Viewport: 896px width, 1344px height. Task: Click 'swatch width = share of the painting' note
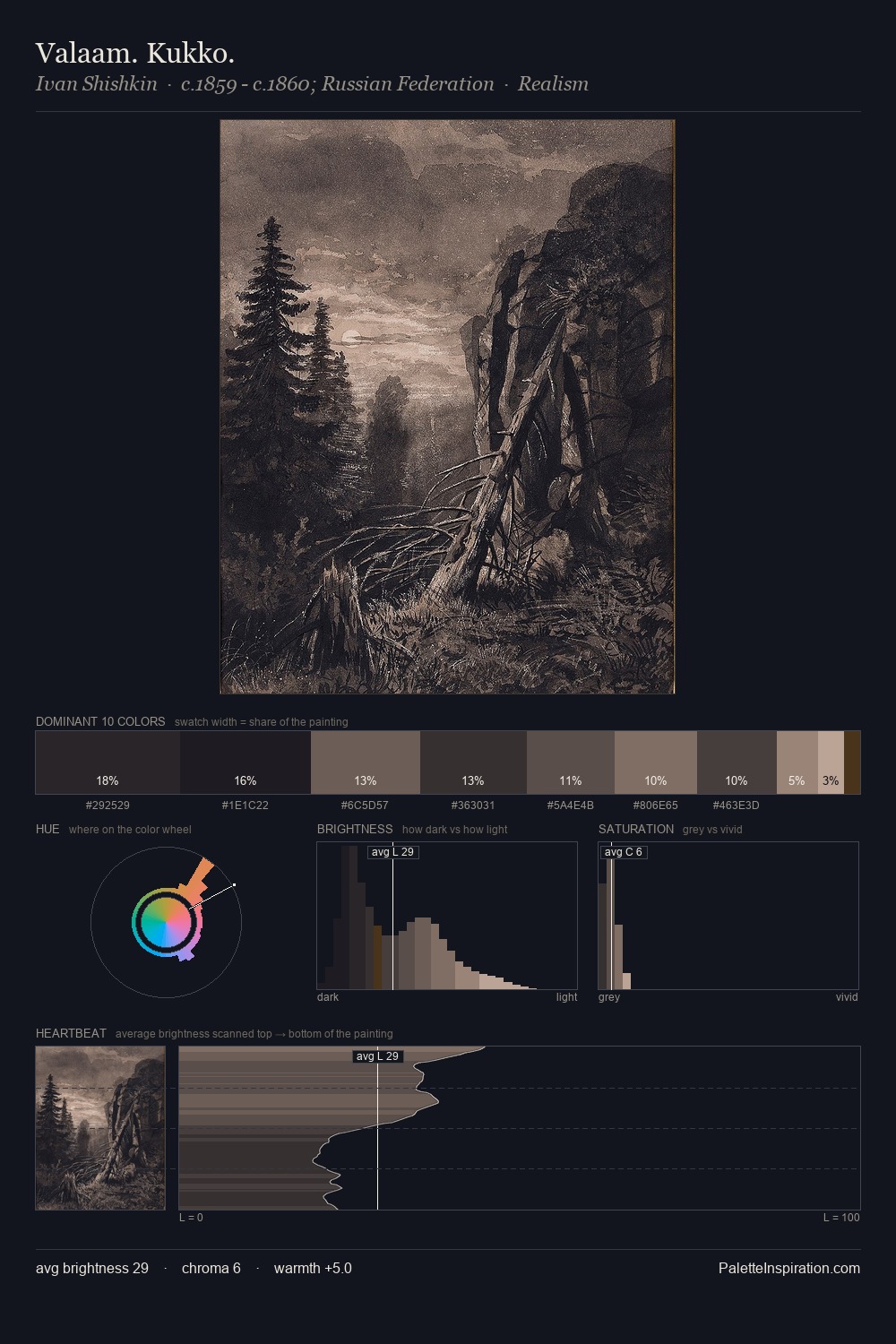tap(262, 722)
